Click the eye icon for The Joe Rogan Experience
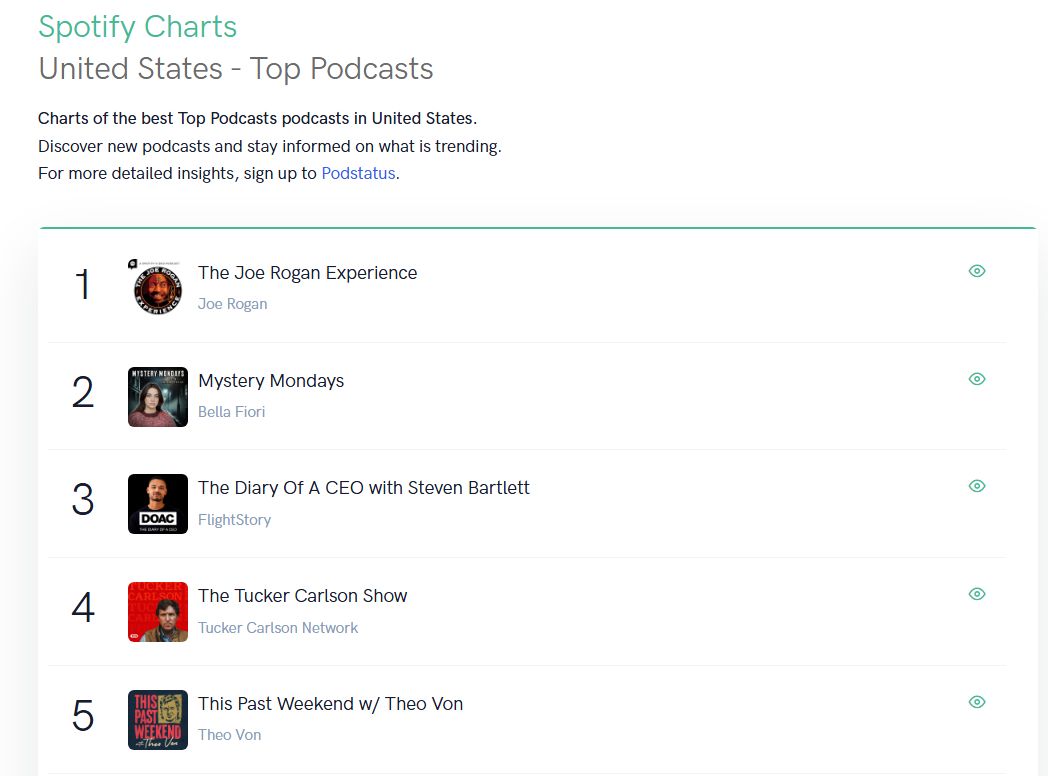This screenshot has height=776, width=1048. [x=977, y=271]
